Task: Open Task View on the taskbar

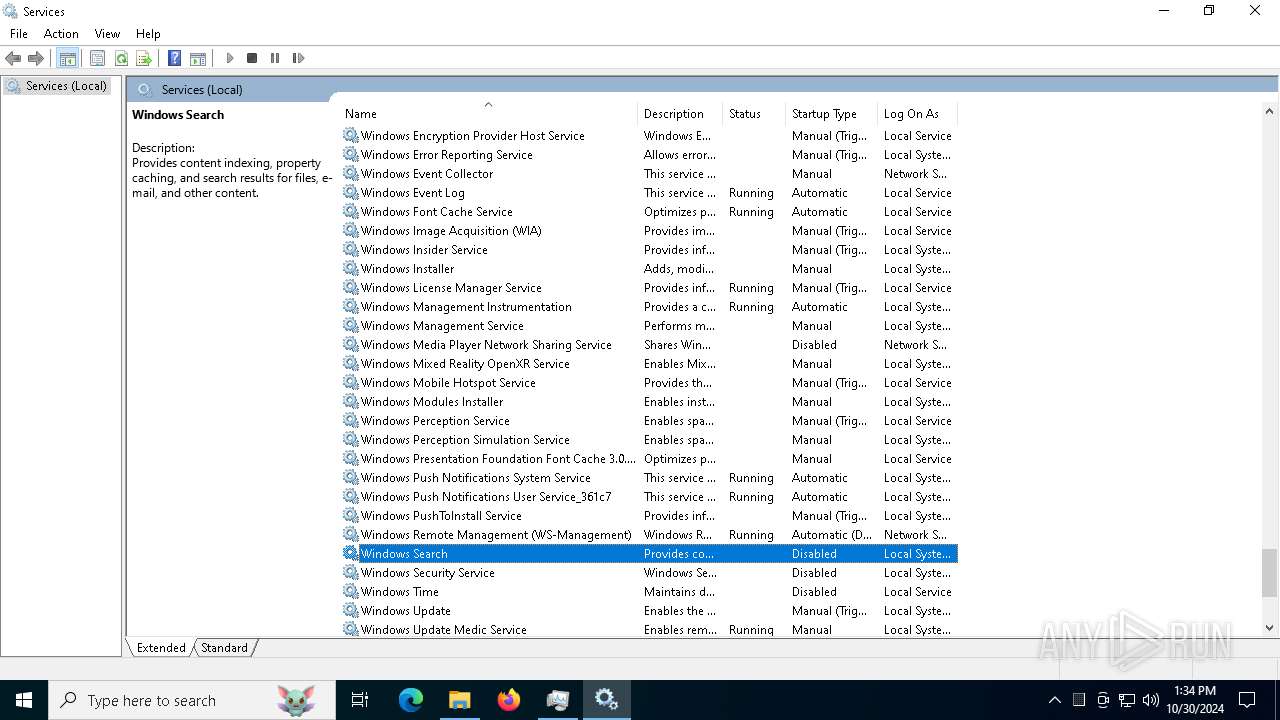Action: (x=360, y=700)
